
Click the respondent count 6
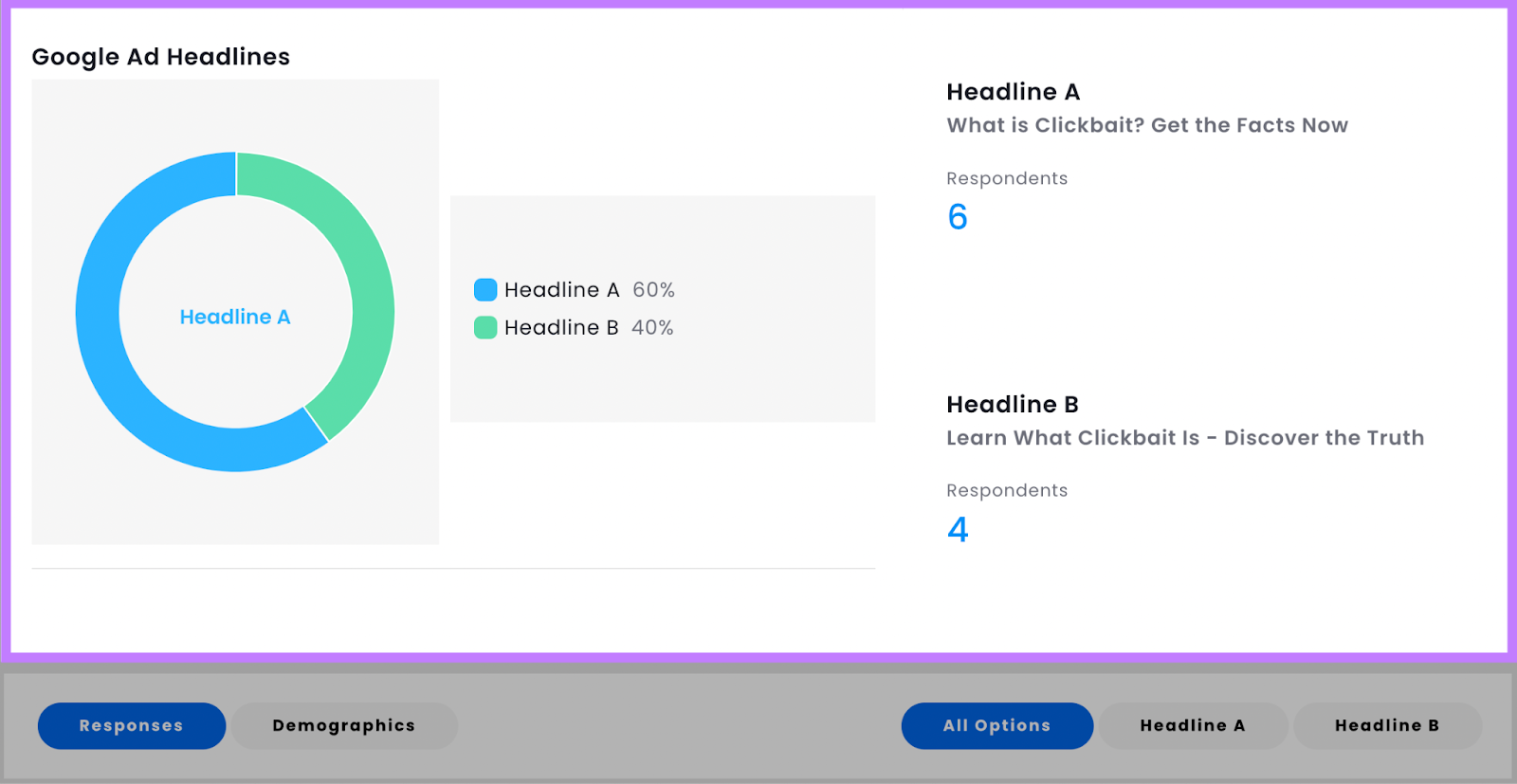(x=958, y=217)
